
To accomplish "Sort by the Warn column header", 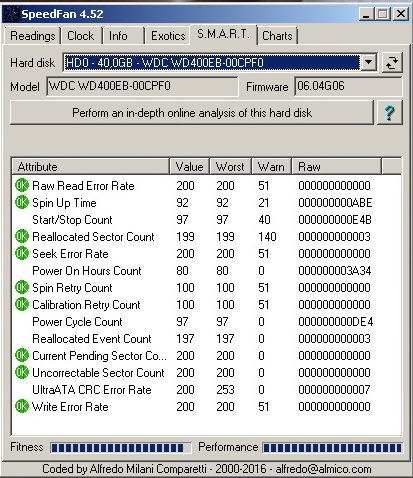I will (271, 167).
